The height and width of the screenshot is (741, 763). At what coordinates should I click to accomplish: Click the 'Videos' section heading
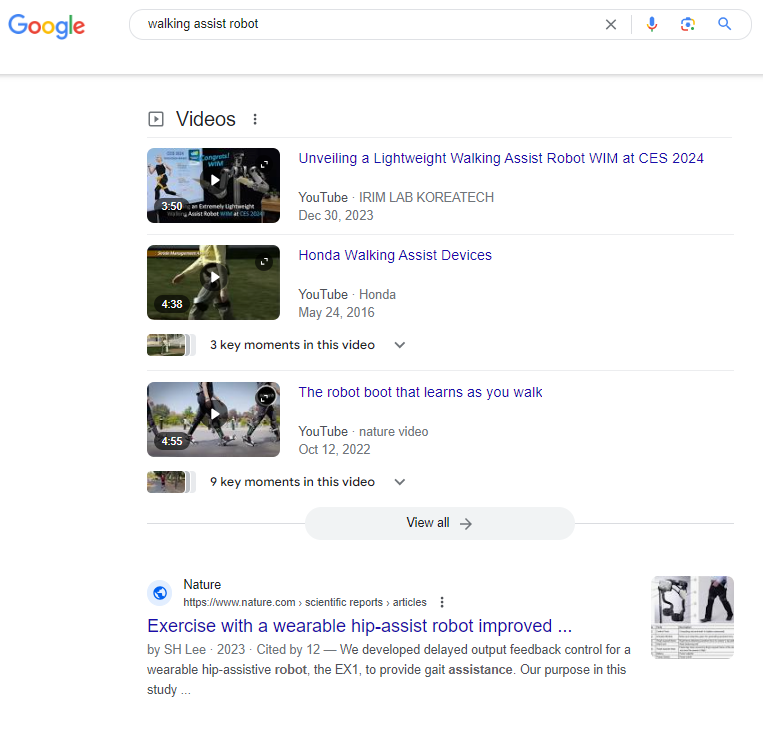click(x=206, y=119)
